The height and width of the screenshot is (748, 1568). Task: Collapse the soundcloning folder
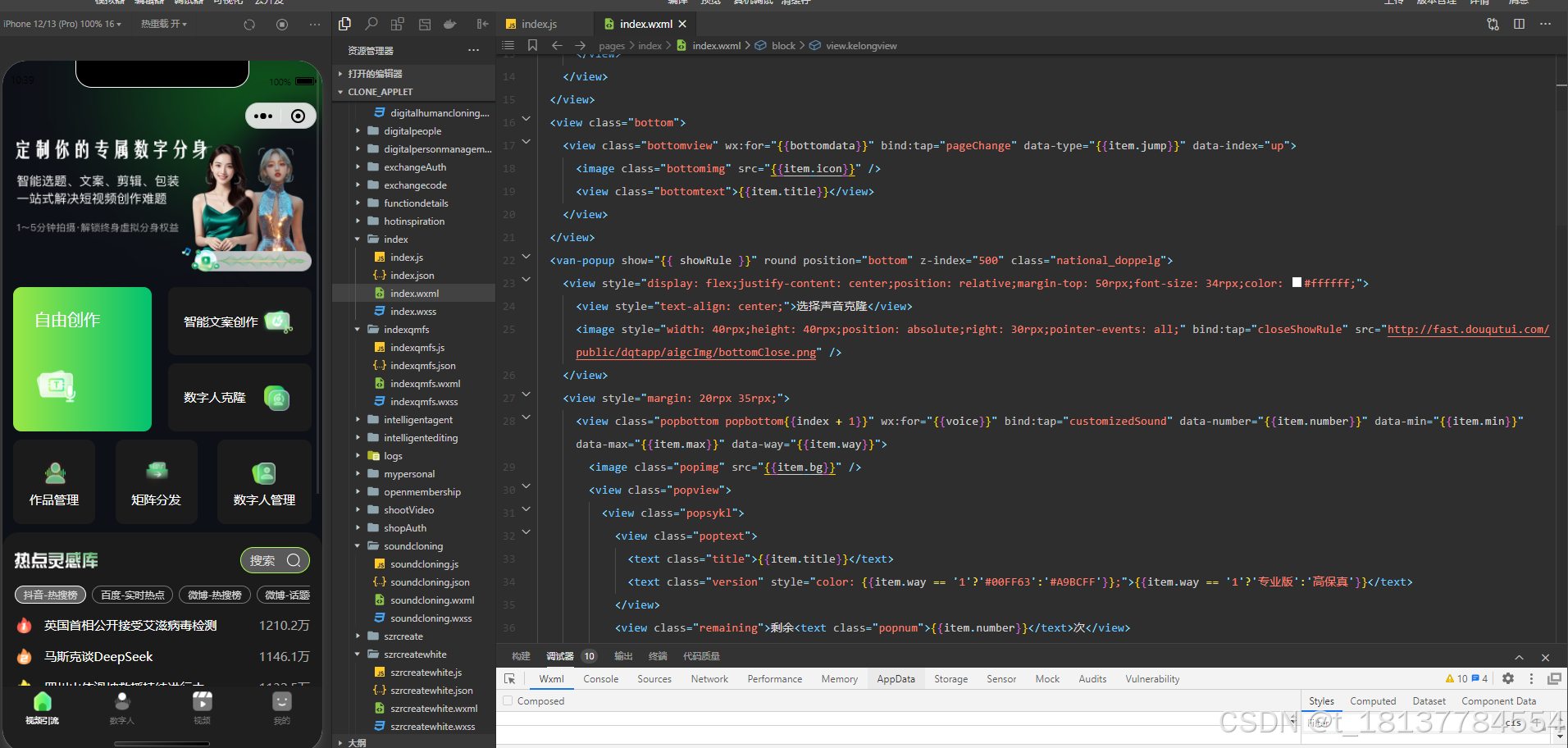tap(413, 546)
